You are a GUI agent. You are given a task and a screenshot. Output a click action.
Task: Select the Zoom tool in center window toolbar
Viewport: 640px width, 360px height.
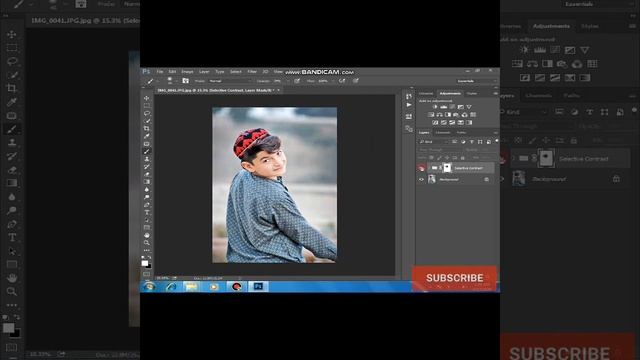(147, 243)
